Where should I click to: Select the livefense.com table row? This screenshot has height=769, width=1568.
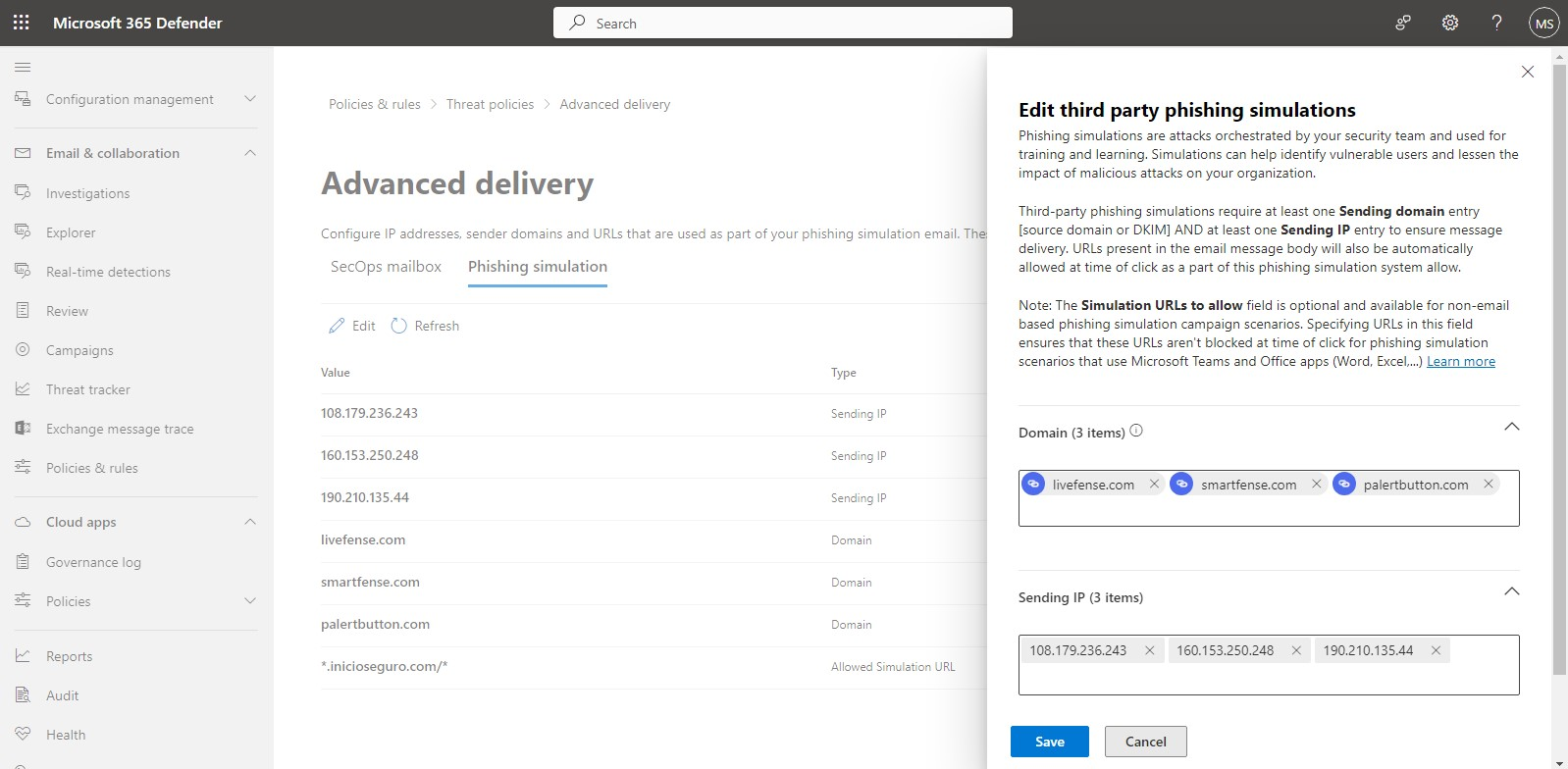653,540
